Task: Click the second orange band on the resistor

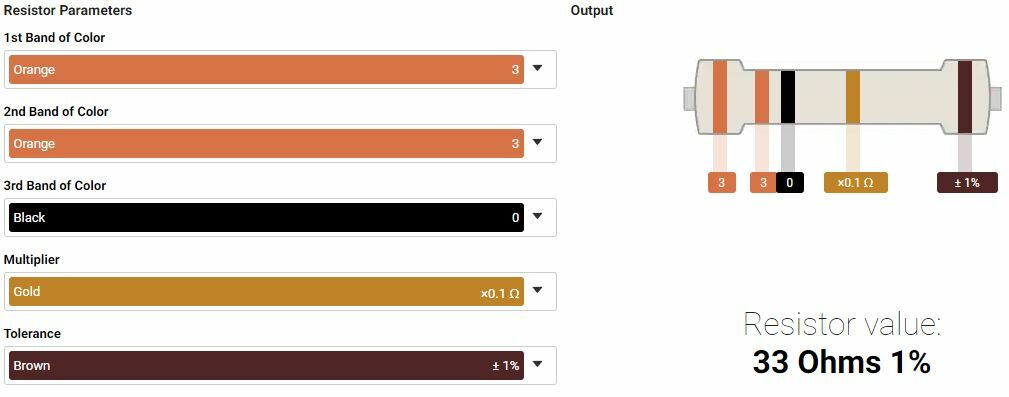Action: [762, 97]
